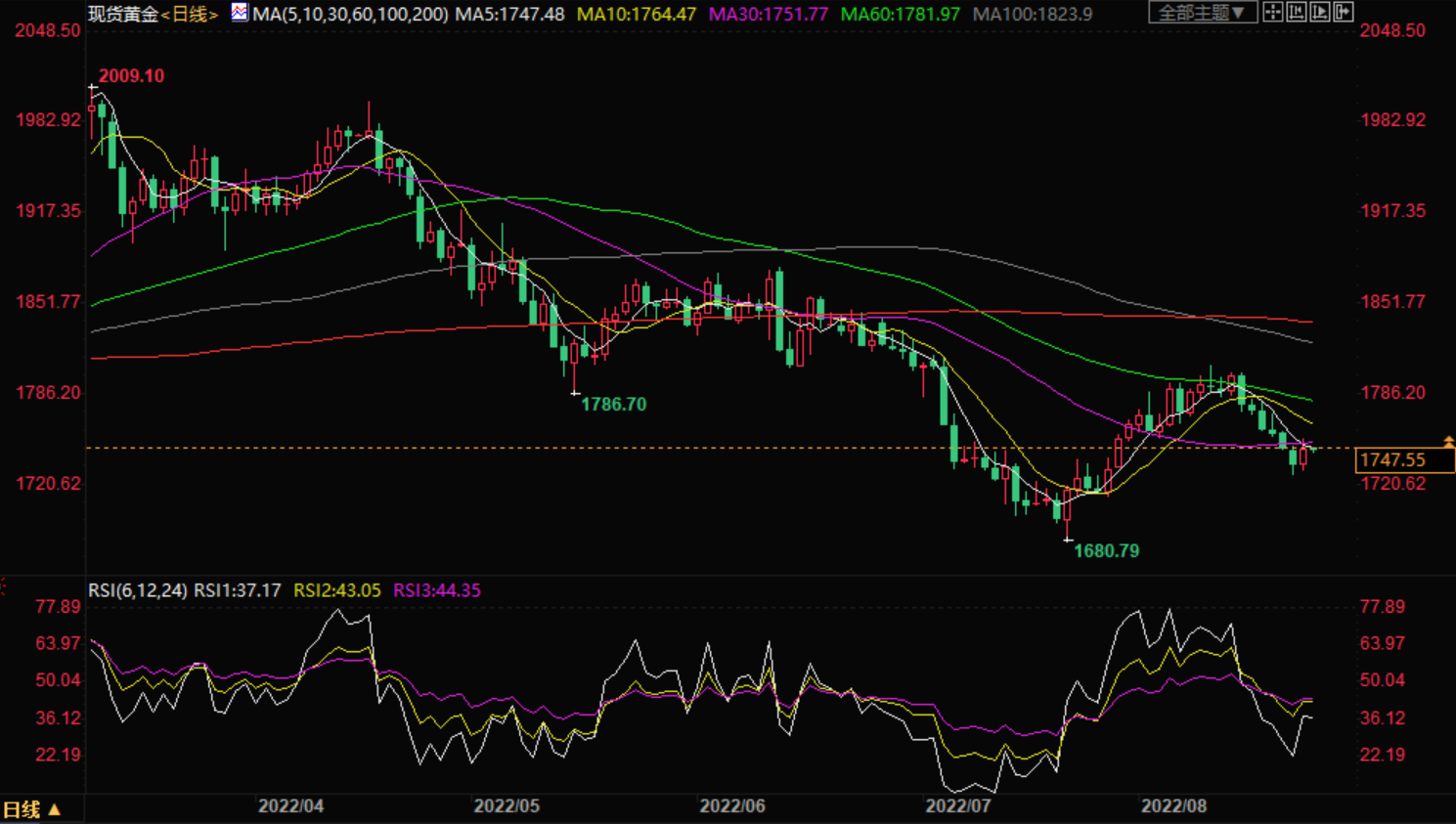Click the 1680.79 low price marker
Viewport: 1456px width, 824px height.
coord(1106,550)
